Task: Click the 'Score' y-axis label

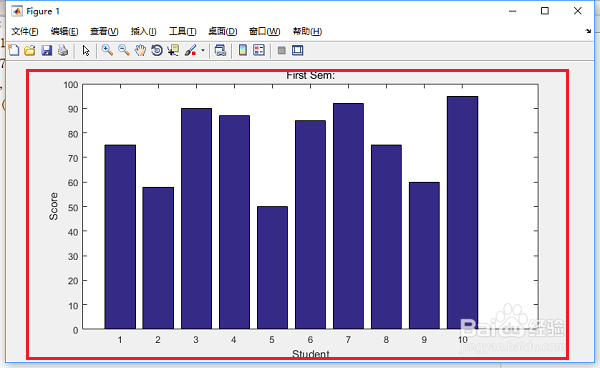Action: [54, 206]
